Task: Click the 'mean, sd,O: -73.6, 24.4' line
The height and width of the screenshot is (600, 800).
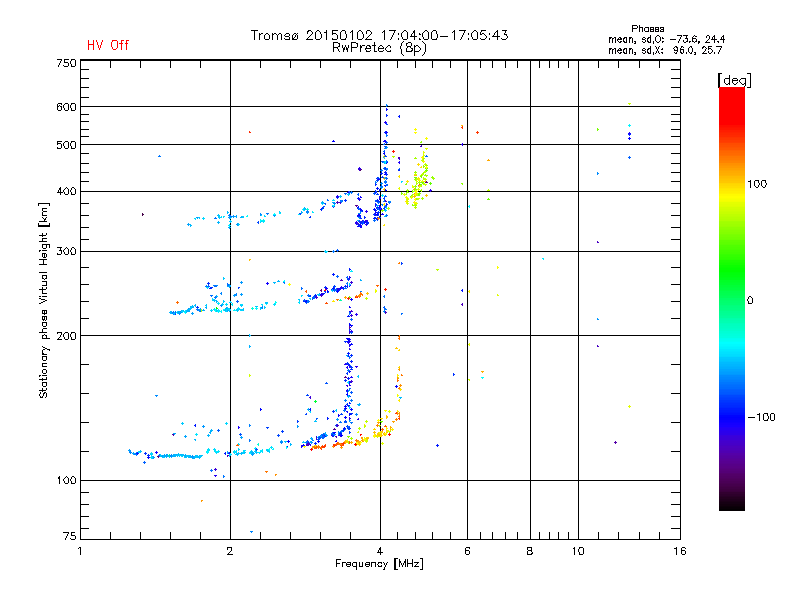Action: (x=666, y=39)
